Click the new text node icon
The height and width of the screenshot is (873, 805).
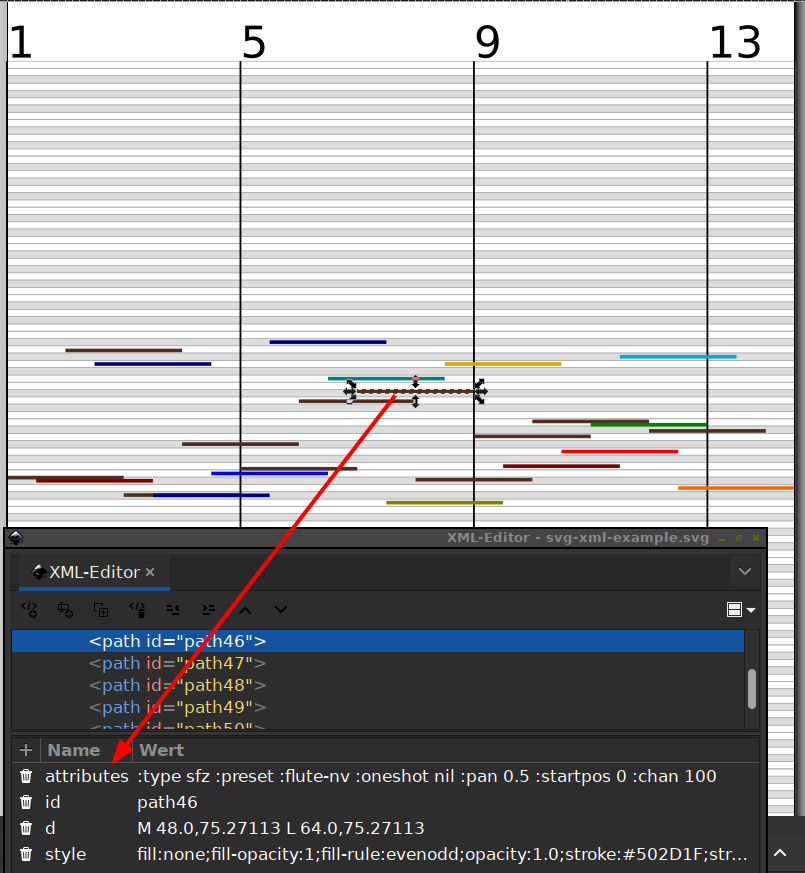(65, 610)
